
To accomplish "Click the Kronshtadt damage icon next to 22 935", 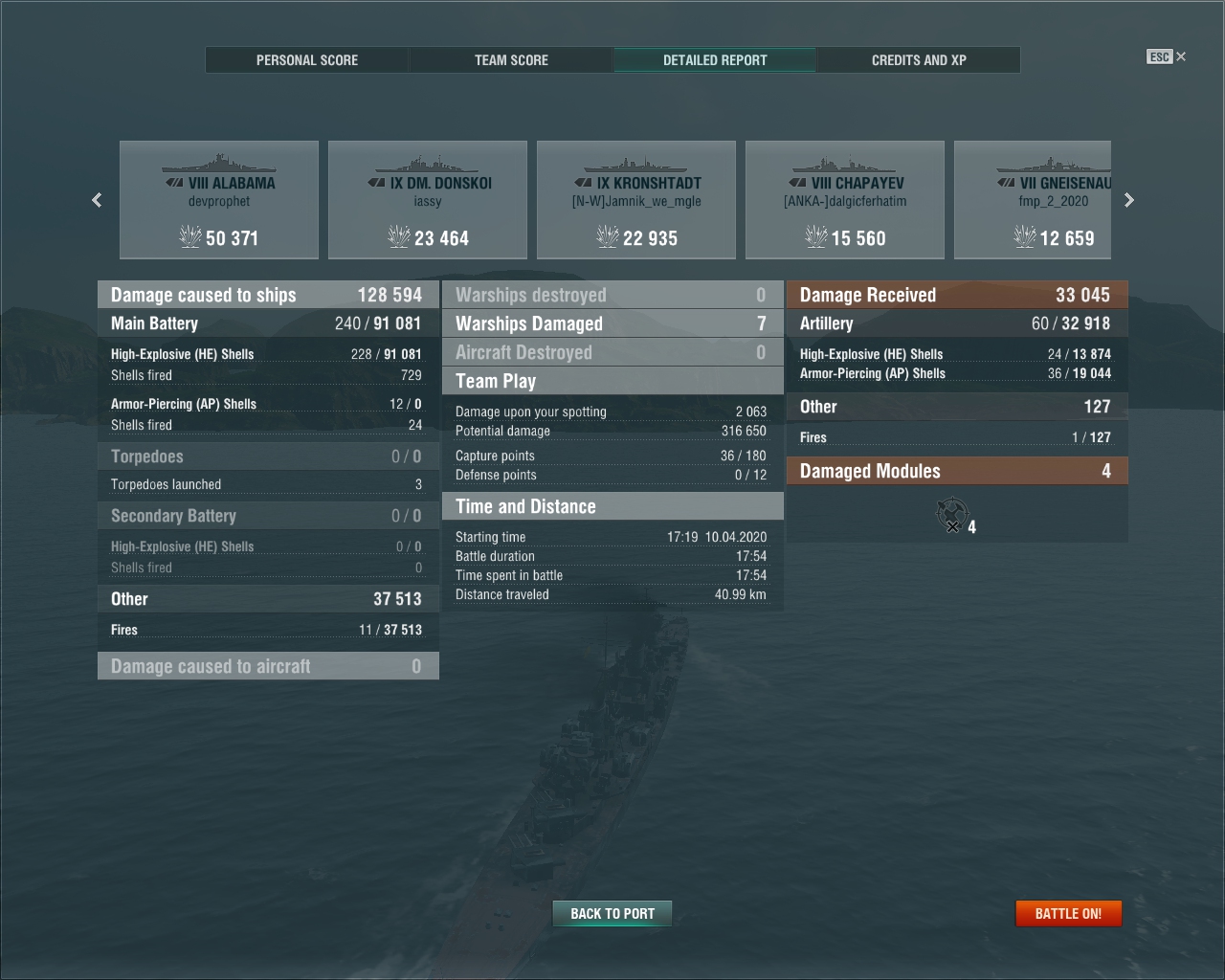I will click(608, 236).
